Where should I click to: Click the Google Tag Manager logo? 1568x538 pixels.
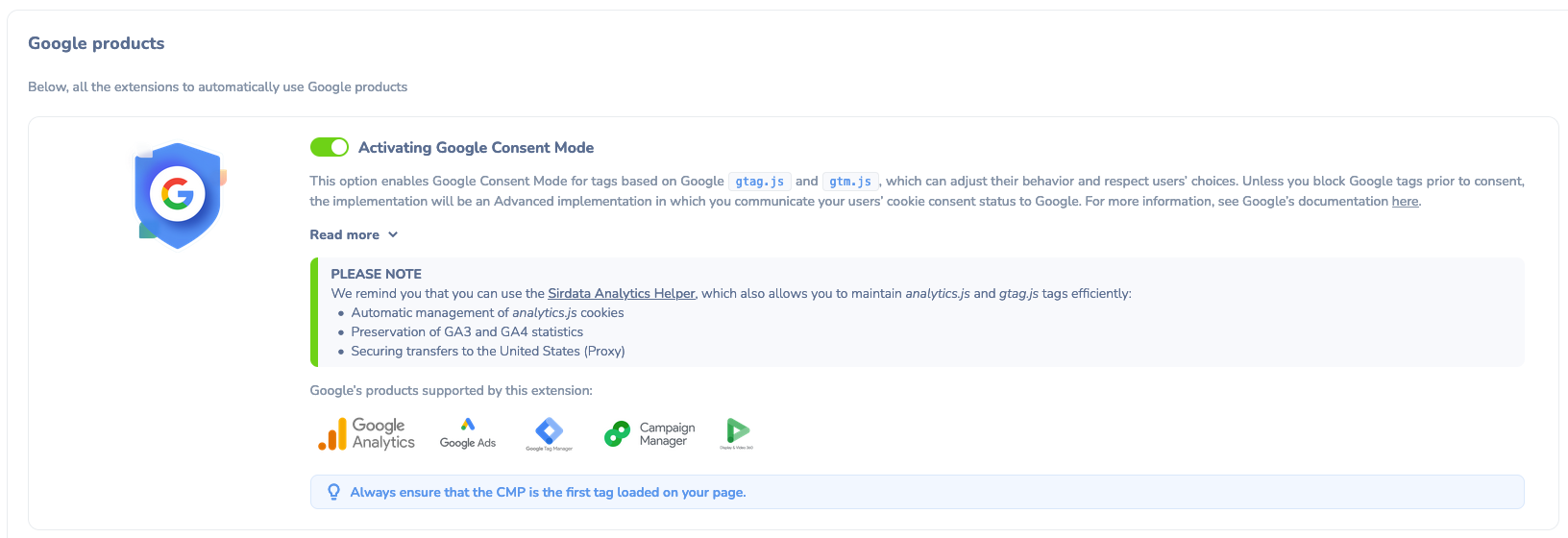[x=549, y=434]
